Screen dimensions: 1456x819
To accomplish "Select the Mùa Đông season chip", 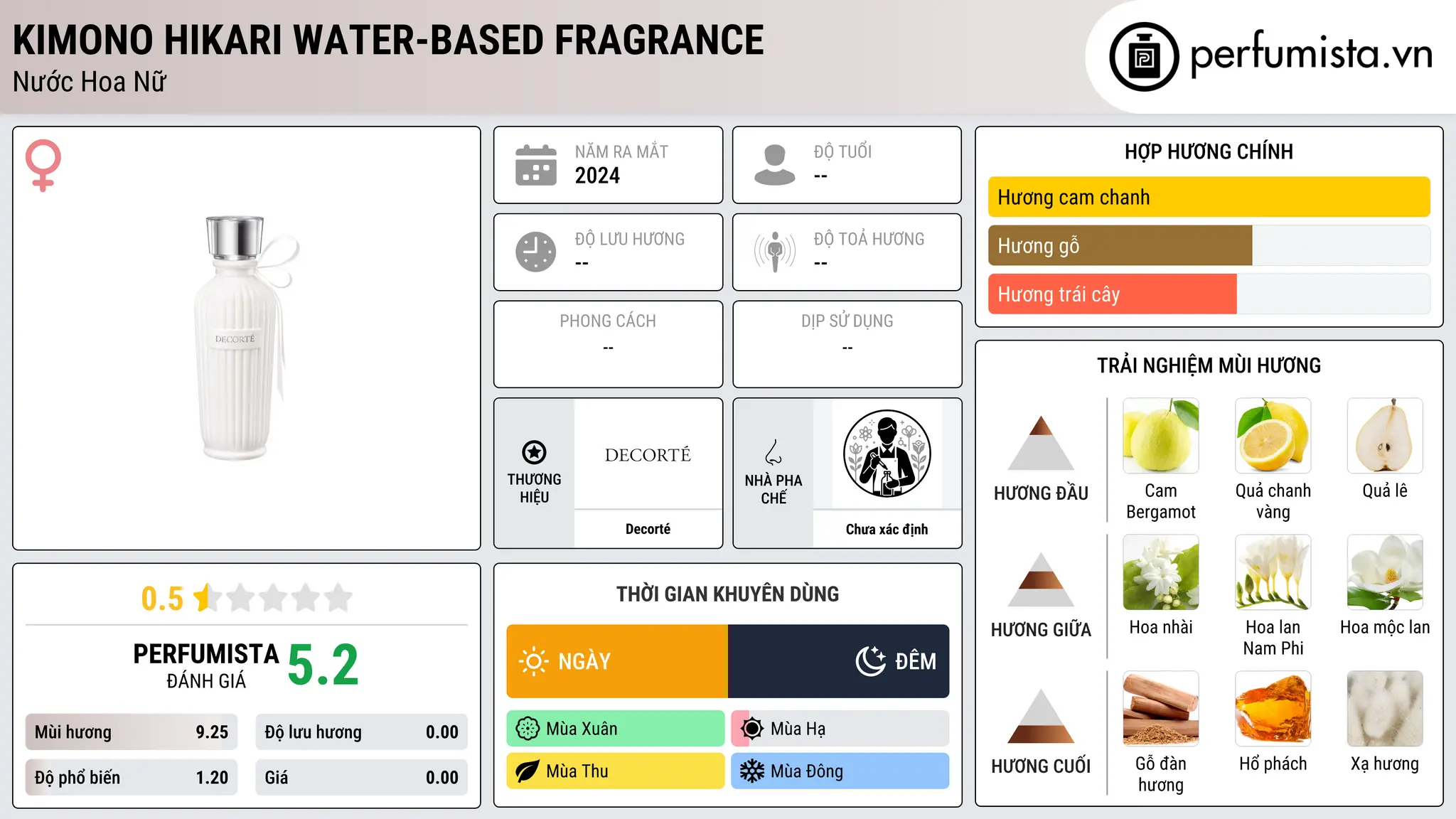I will pyautogui.click(x=840, y=771).
